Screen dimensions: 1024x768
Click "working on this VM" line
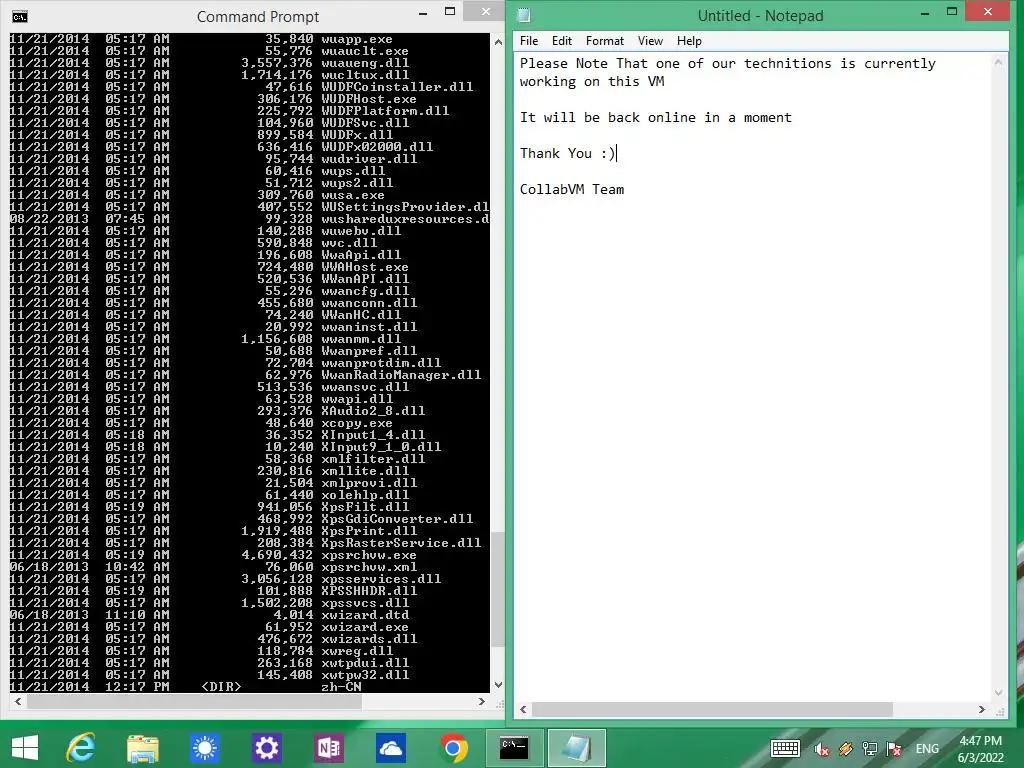pyautogui.click(x=592, y=82)
